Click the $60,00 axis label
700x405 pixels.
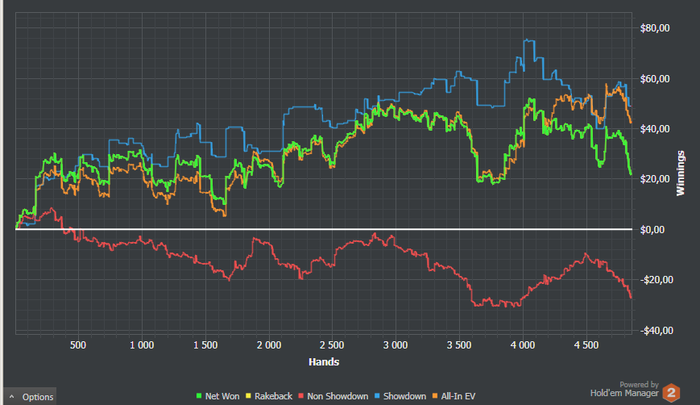point(655,79)
